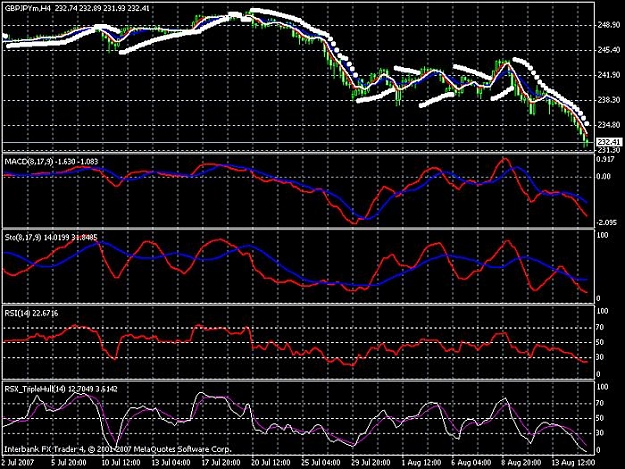Click the 25 Jul 04:00 time label

[x=320, y=463]
